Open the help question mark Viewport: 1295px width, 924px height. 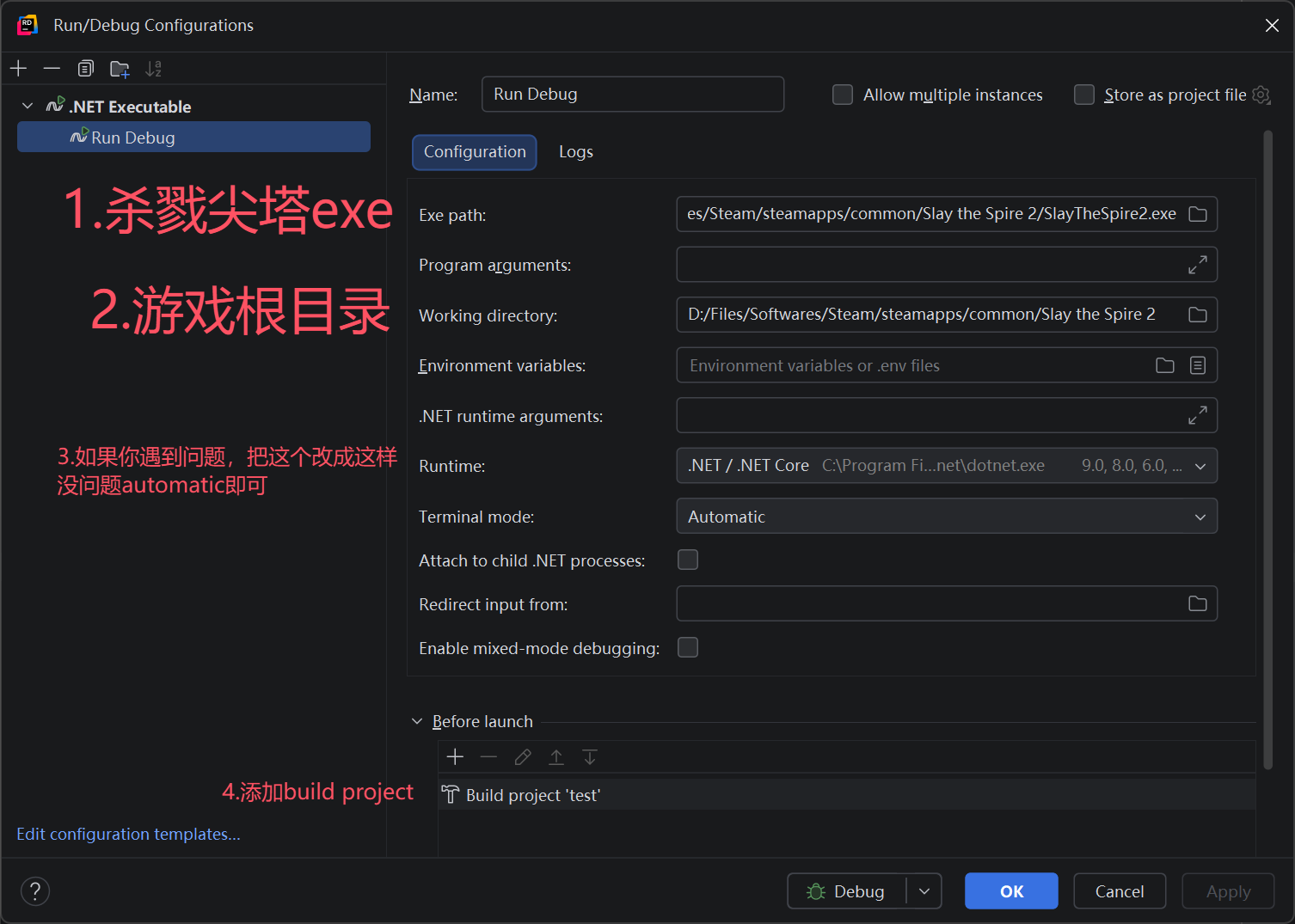[35, 890]
